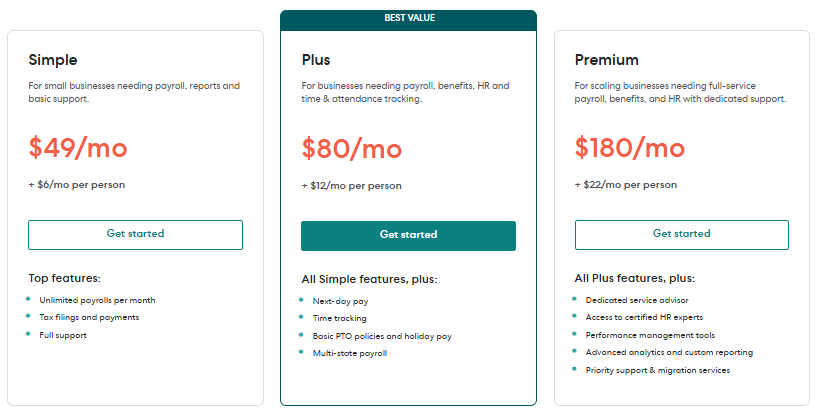Click Priority support & migration services
Image resolution: width=817 pixels, height=415 pixels.
coord(658,370)
